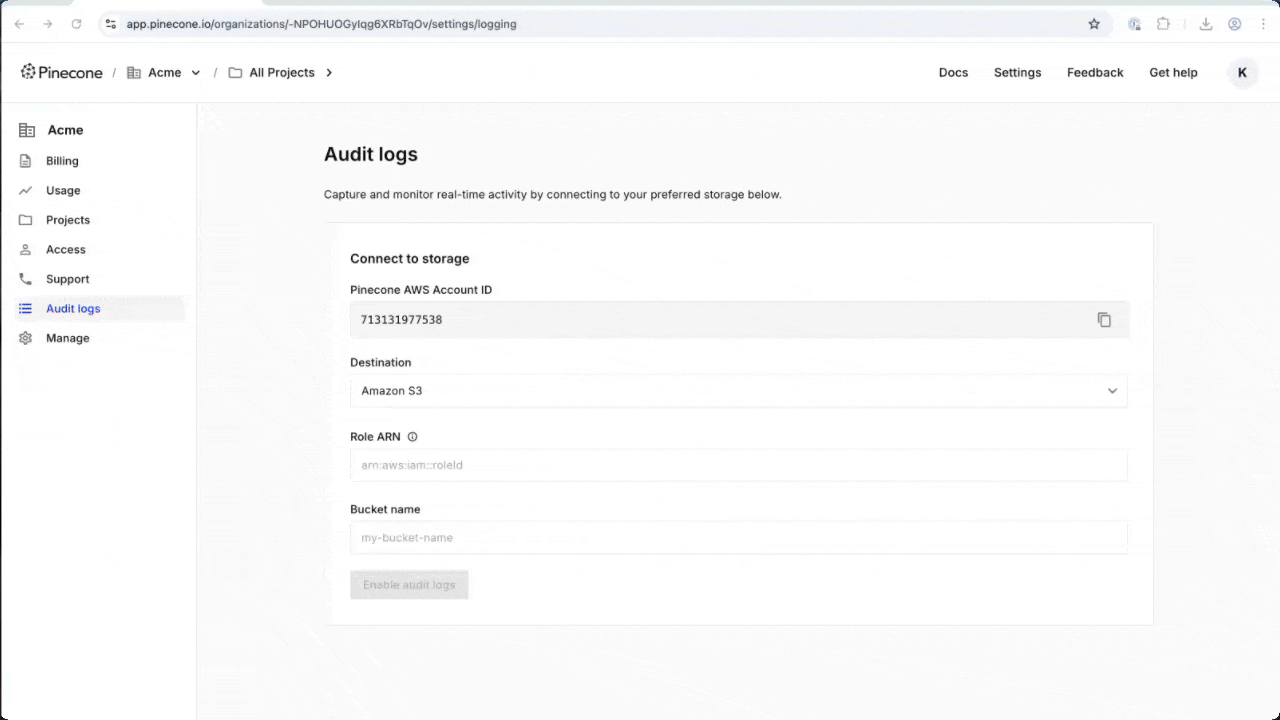Open Billing in the sidebar
This screenshot has height=720, width=1280.
(x=62, y=161)
